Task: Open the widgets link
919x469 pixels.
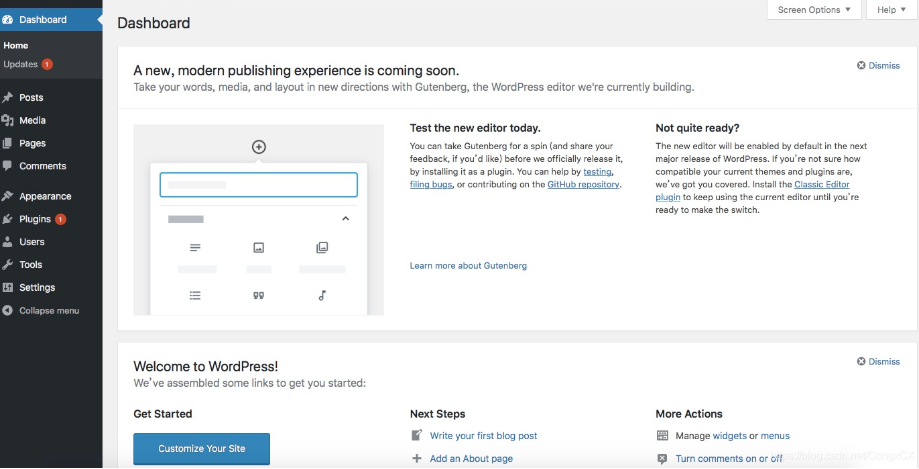Action: pos(730,436)
